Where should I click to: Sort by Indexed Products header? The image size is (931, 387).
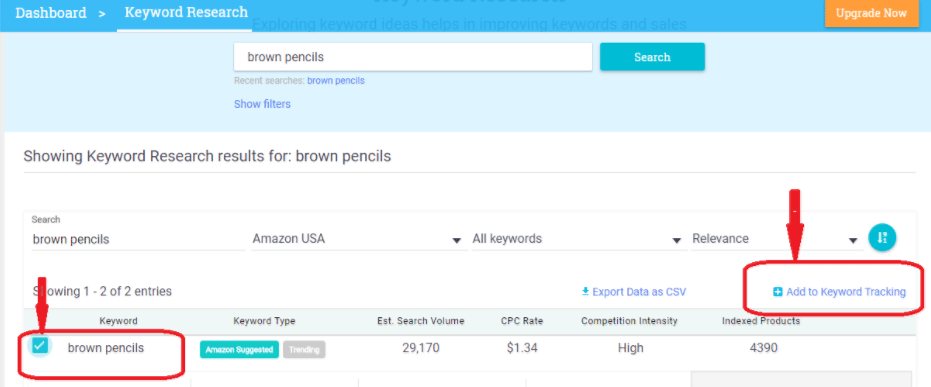click(x=761, y=321)
